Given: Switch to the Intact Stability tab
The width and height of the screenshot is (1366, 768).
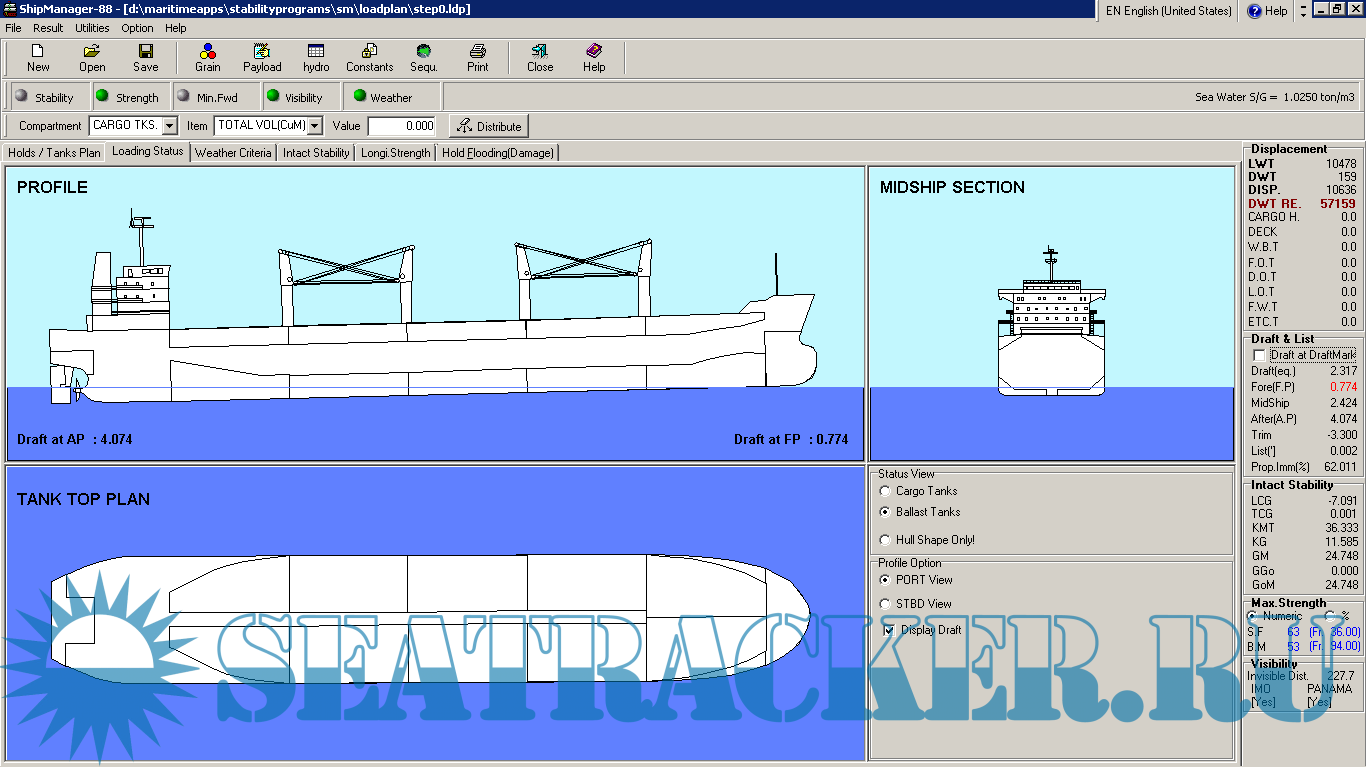Looking at the screenshot, I should point(316,153).
